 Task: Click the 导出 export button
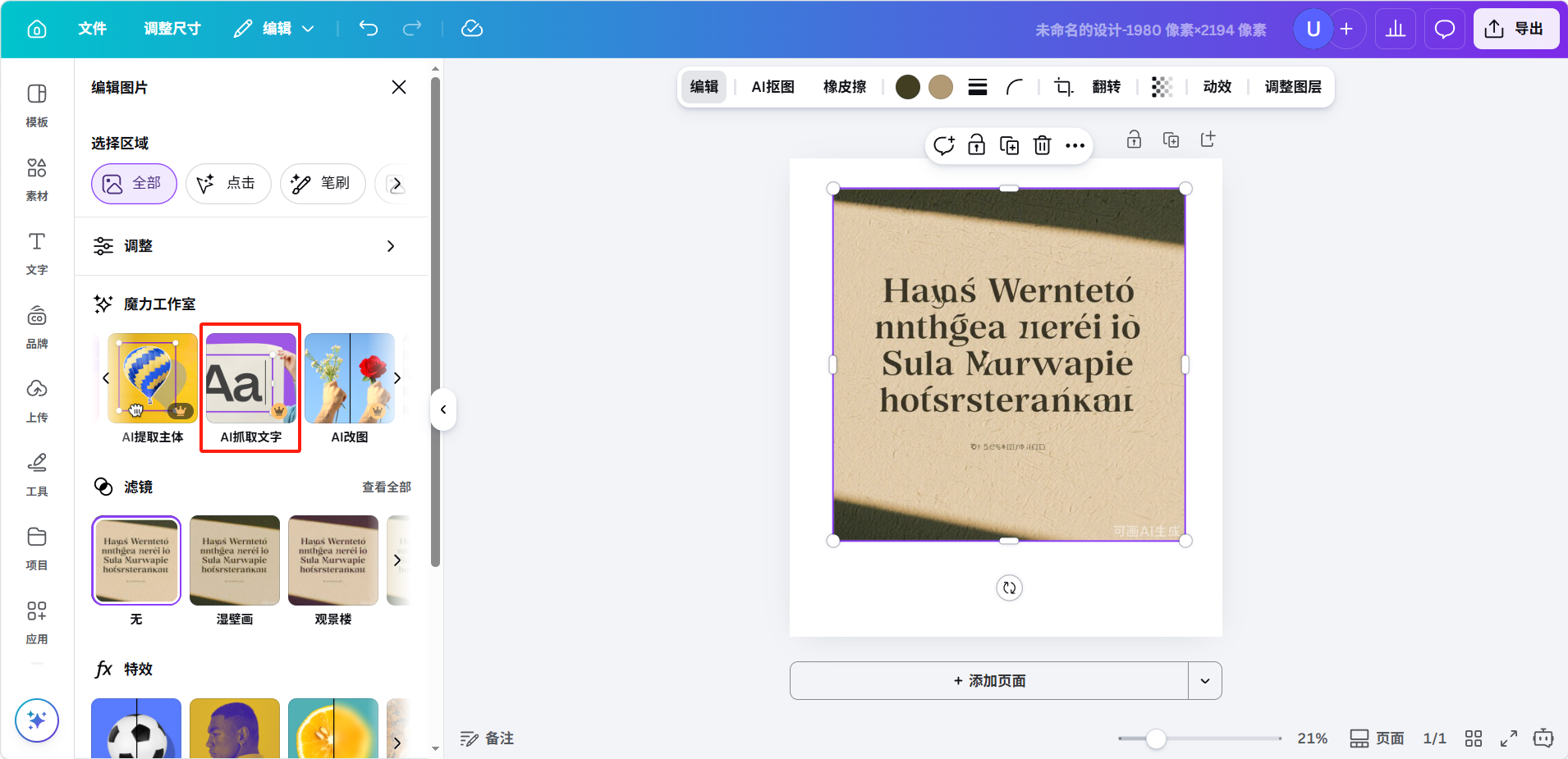[1515, 30]
